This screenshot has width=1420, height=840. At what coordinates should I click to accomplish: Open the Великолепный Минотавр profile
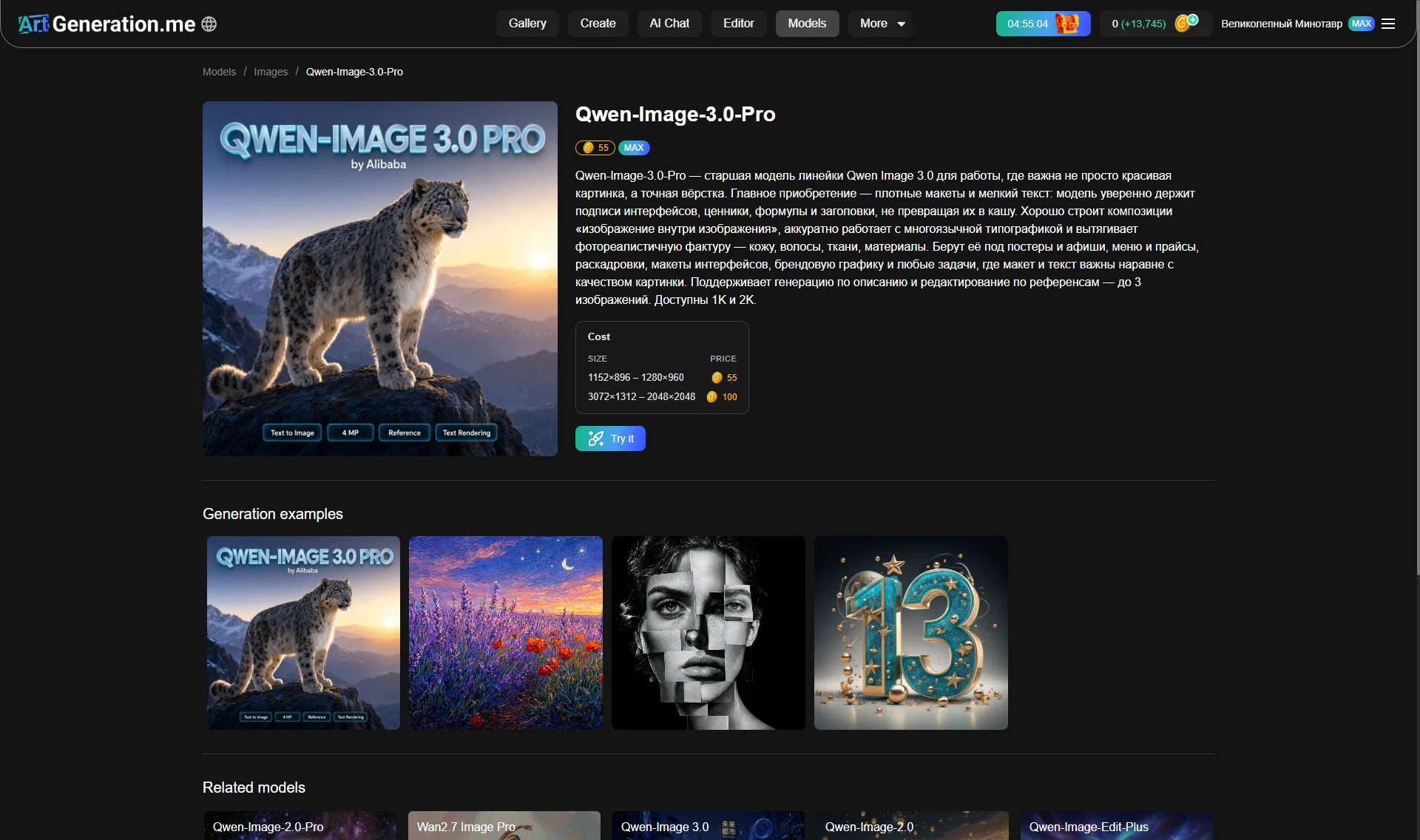(x=1281, y=24)
